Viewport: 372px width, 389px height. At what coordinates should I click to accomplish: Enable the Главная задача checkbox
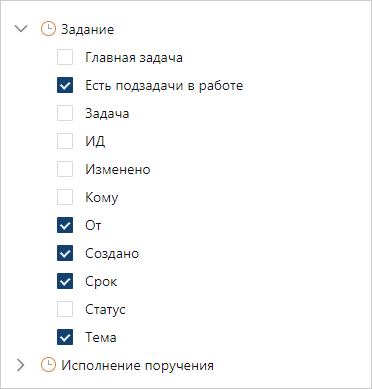[x=65, y=57]
